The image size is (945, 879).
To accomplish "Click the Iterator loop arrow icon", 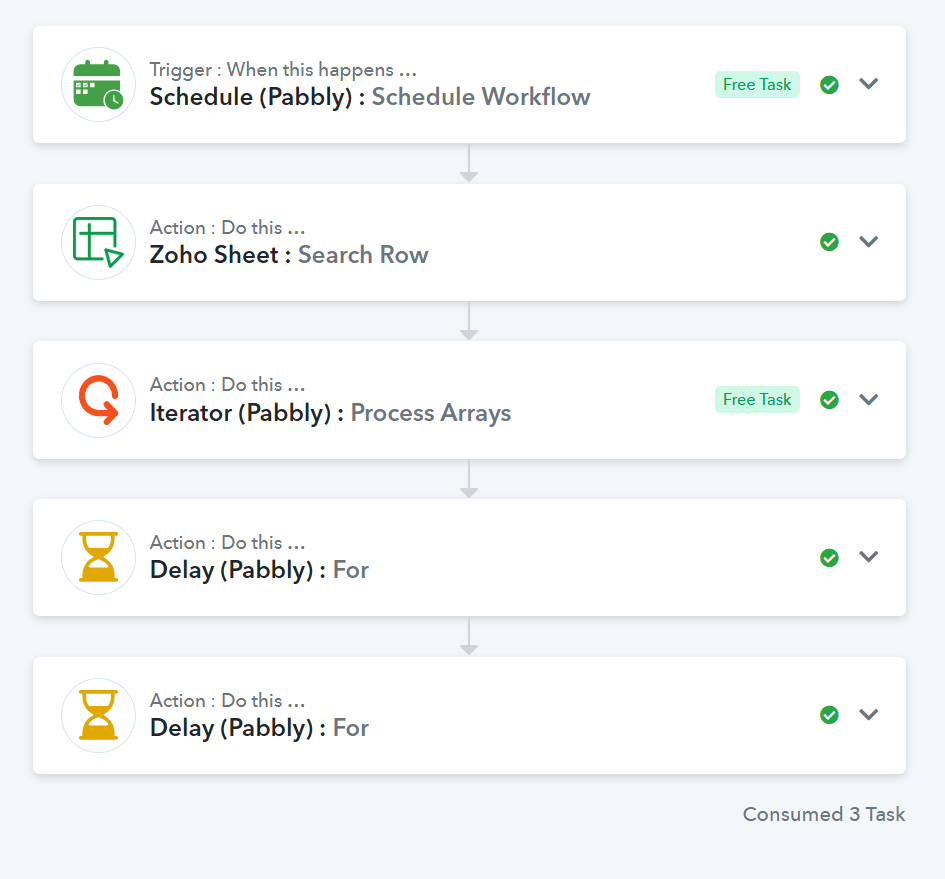I will 98,400.
